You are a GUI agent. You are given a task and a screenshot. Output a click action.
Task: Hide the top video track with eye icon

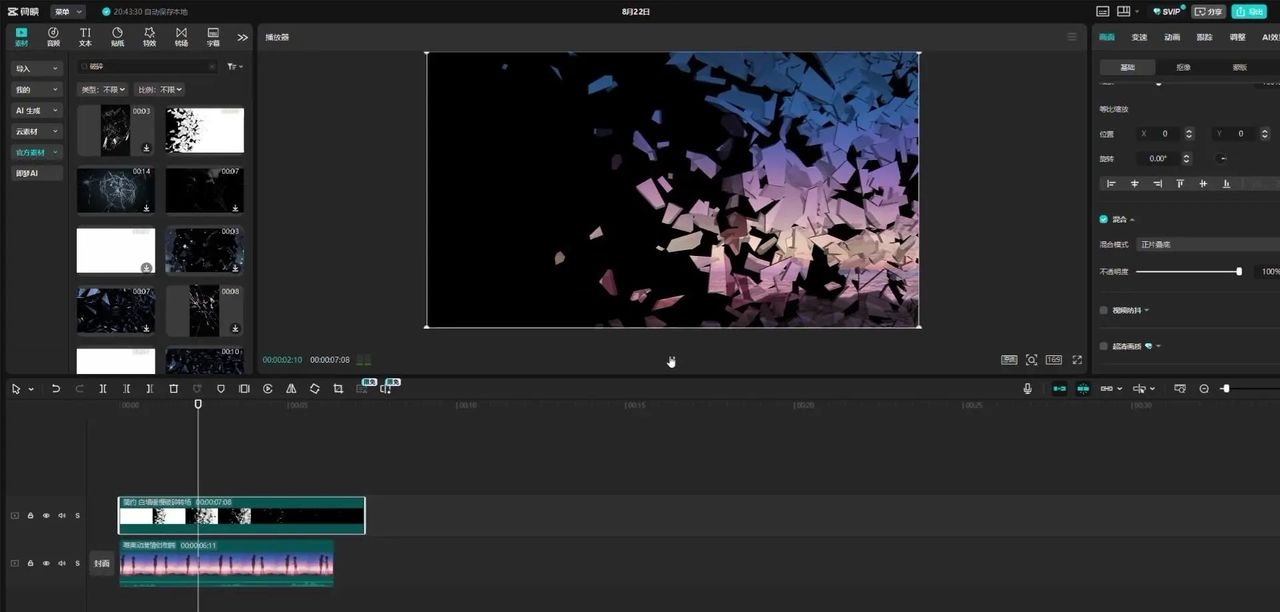tap(46, 516)
